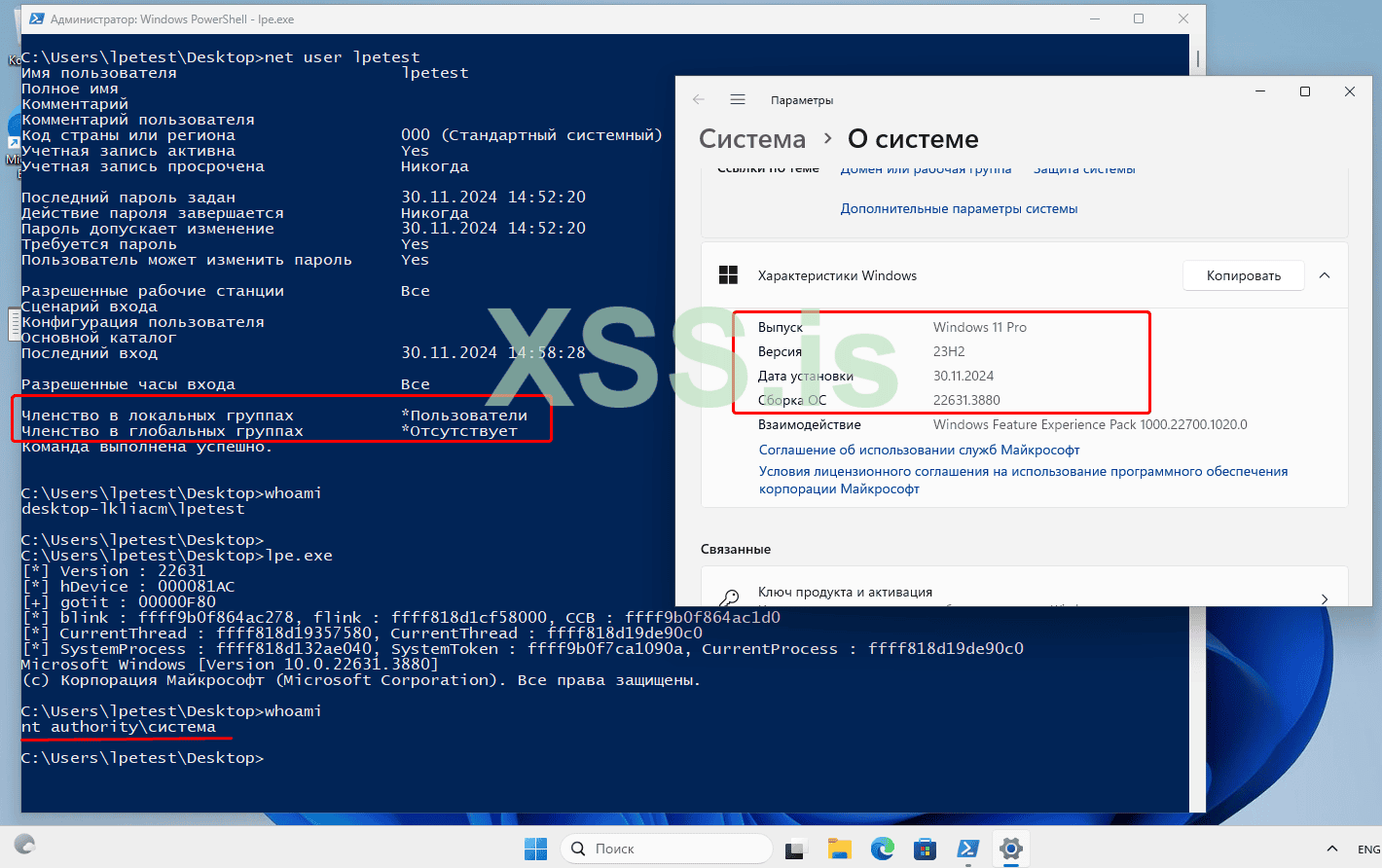
Task: Click the net user lpetest command line
Action: (221, 57)
